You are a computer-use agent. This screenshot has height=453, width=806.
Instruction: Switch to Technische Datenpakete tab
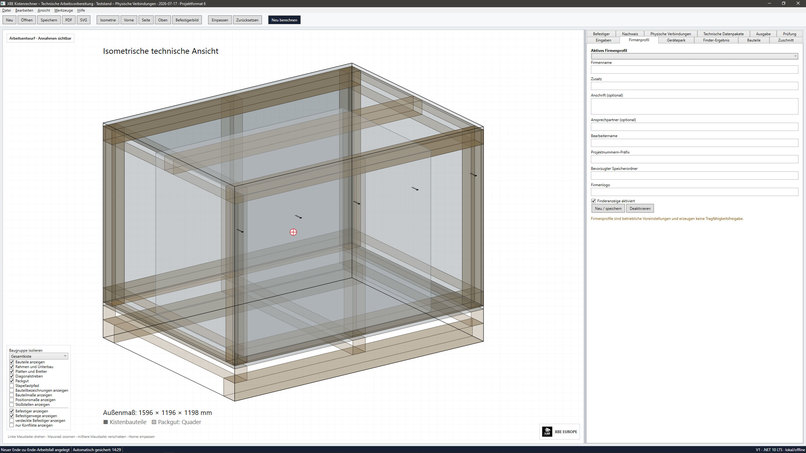[723, 34]
